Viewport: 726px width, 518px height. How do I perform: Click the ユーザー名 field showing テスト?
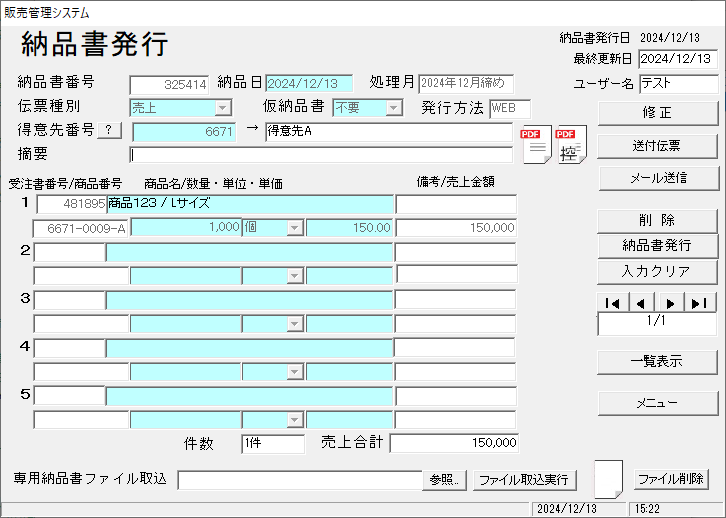tap(678, 84)
